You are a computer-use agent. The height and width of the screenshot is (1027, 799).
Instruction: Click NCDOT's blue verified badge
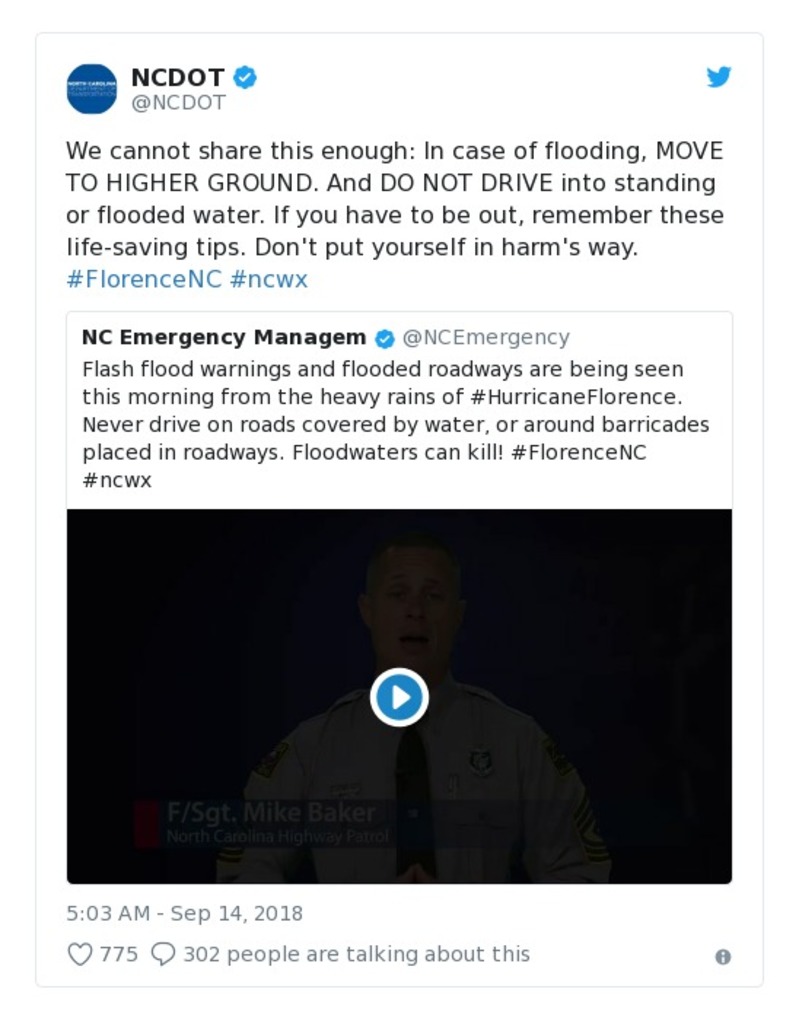[x=245, y=77]
